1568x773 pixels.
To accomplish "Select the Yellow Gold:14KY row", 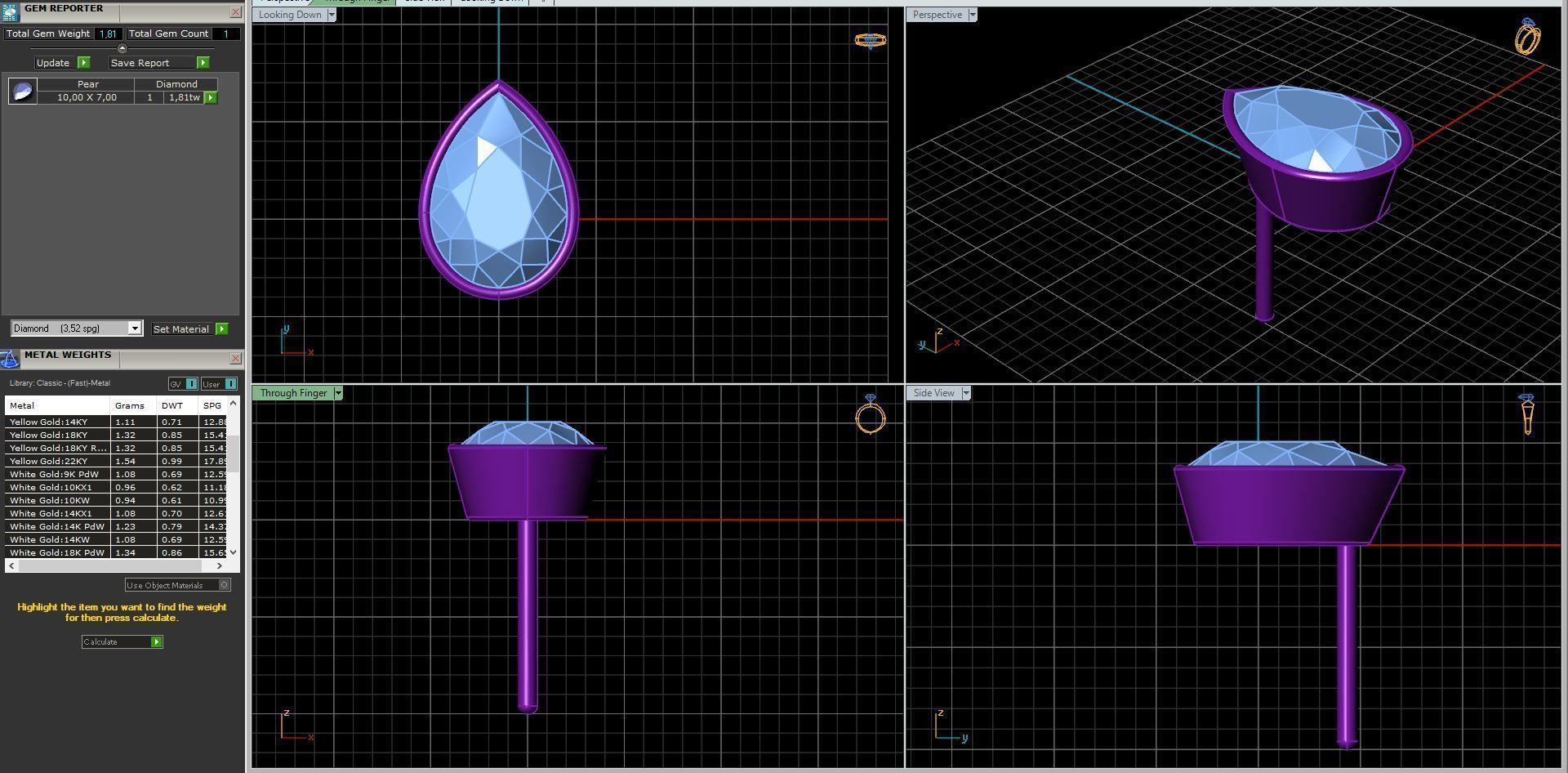I will tap(116, 422).
